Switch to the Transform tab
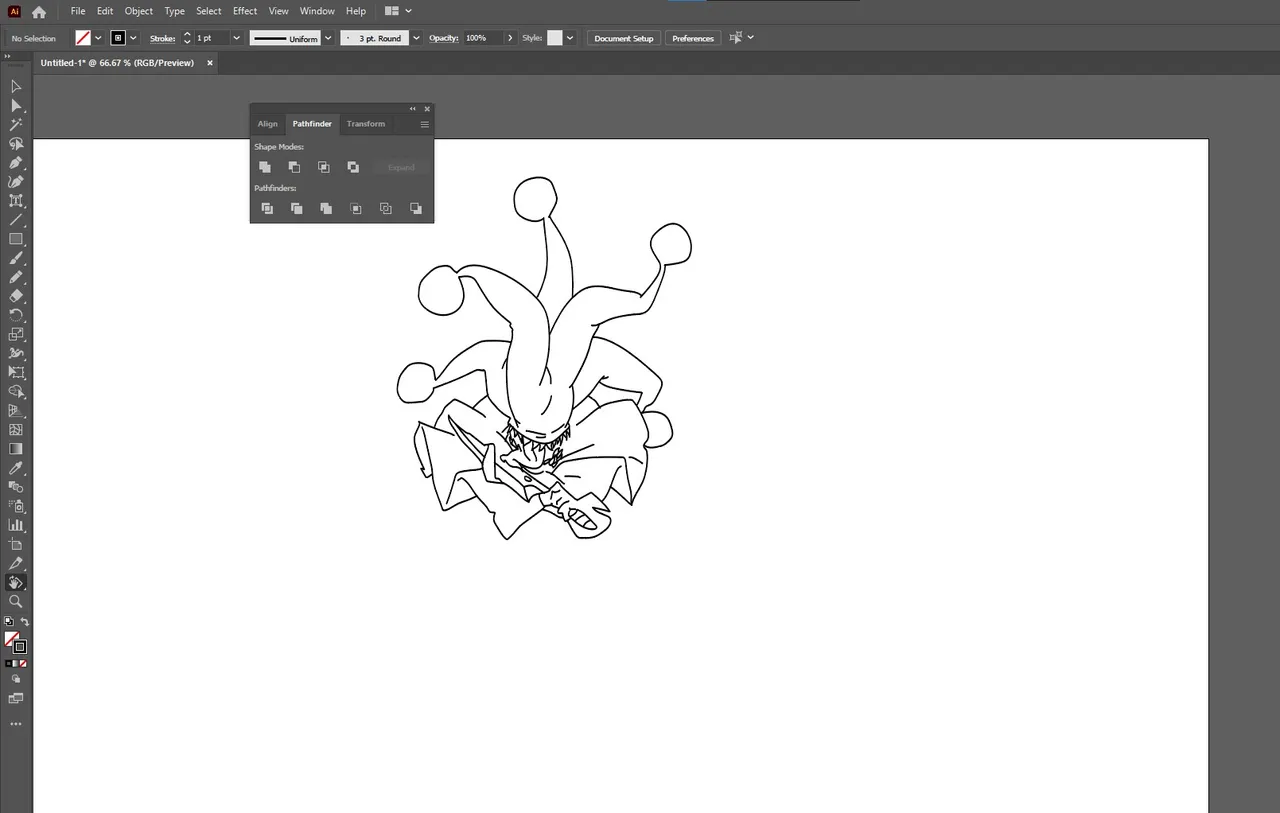 pyautogui.click(x=366, y=124)
